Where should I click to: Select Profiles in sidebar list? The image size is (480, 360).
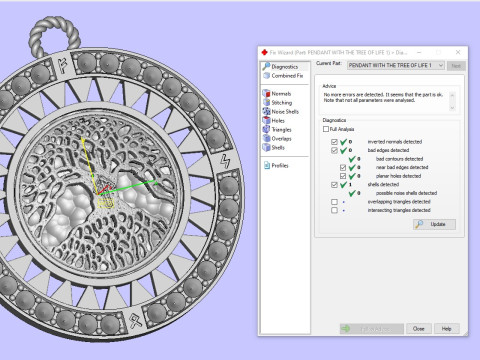280,165
